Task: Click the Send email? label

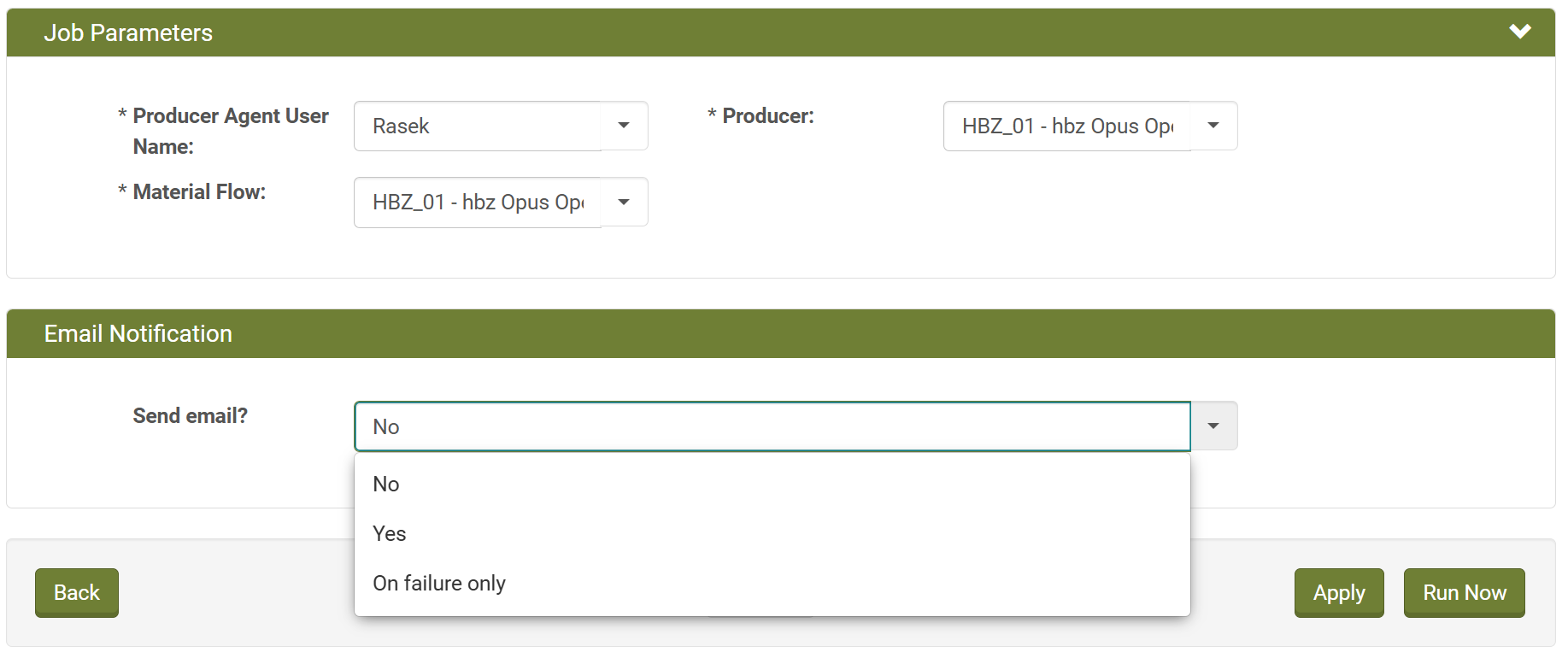Action: click(190, 416)
